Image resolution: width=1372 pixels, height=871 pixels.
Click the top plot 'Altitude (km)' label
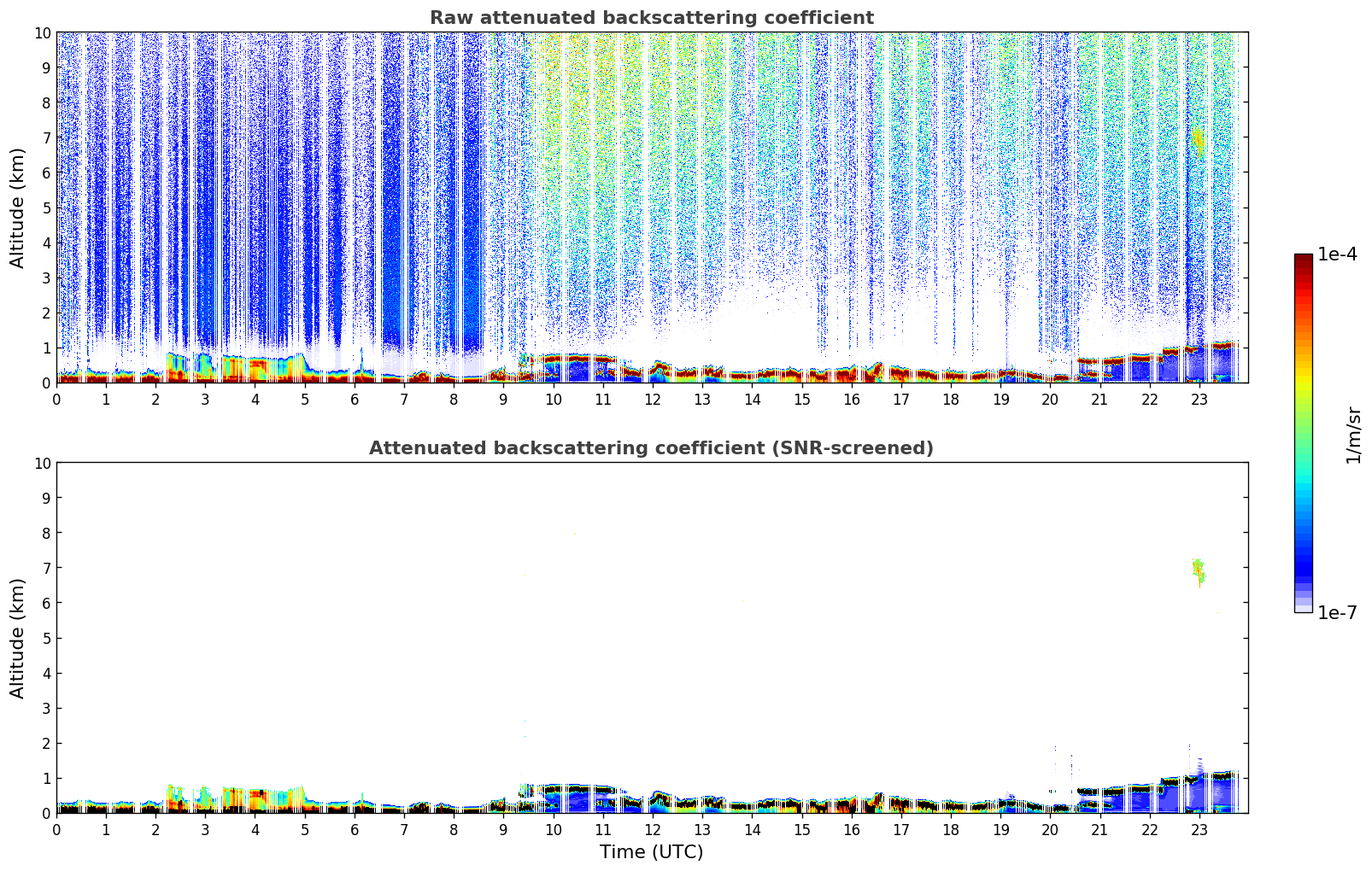click(18, 208)
